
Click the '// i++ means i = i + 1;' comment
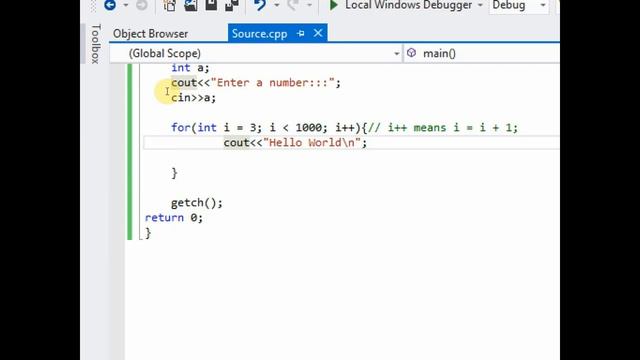(x=443, y=128)
